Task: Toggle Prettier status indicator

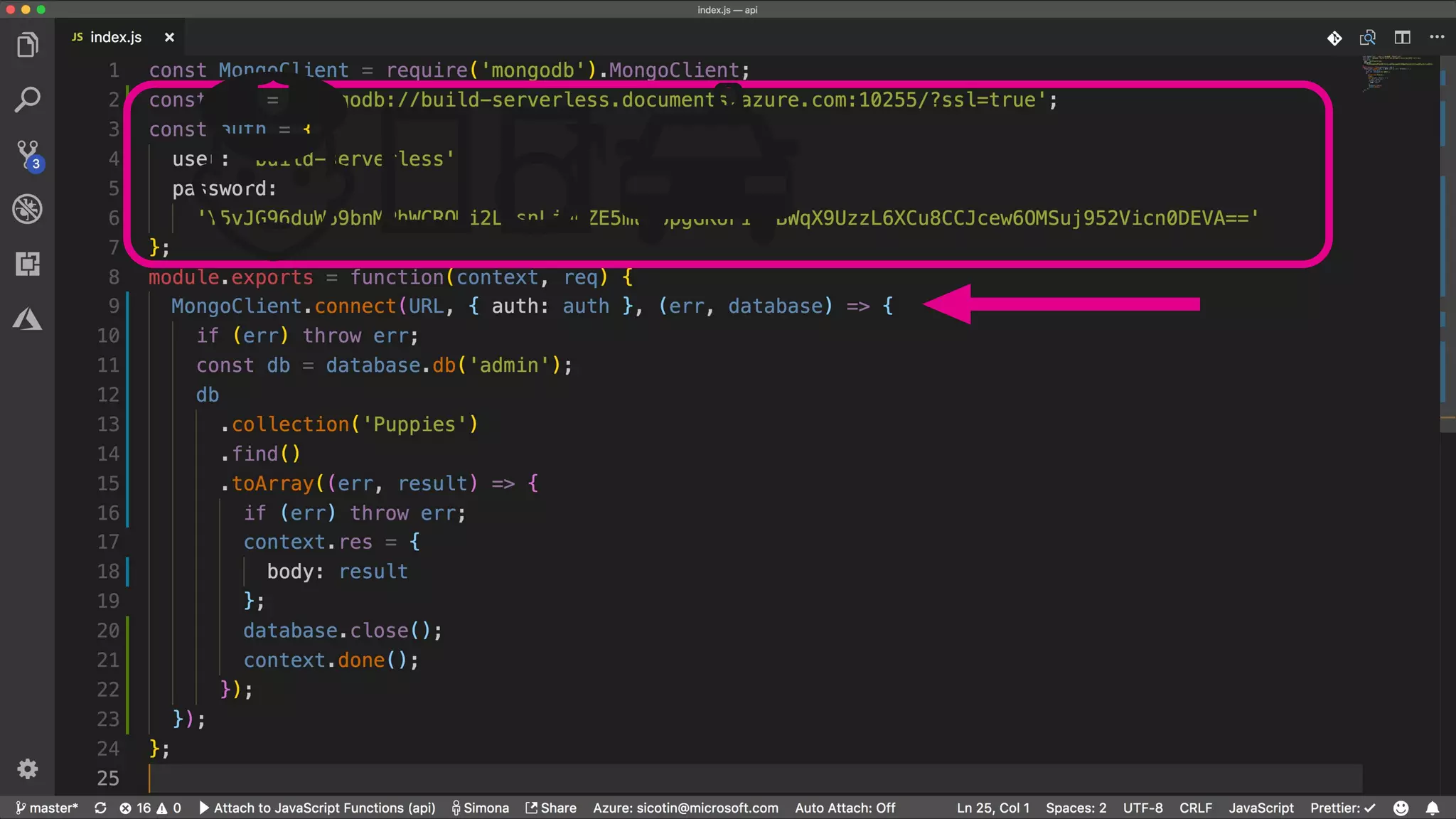Action: coord(1342,808)
